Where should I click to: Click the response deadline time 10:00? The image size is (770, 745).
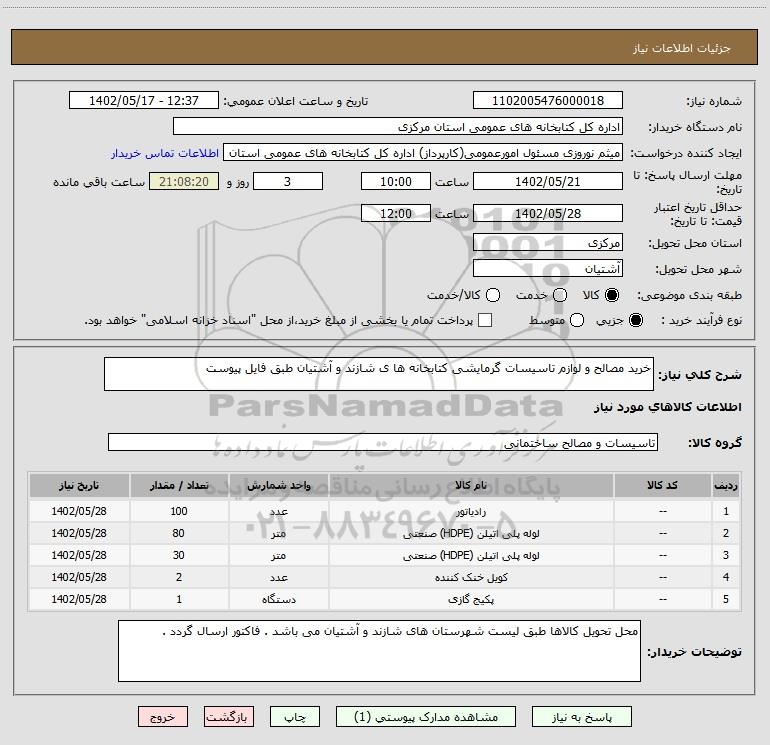396,181
